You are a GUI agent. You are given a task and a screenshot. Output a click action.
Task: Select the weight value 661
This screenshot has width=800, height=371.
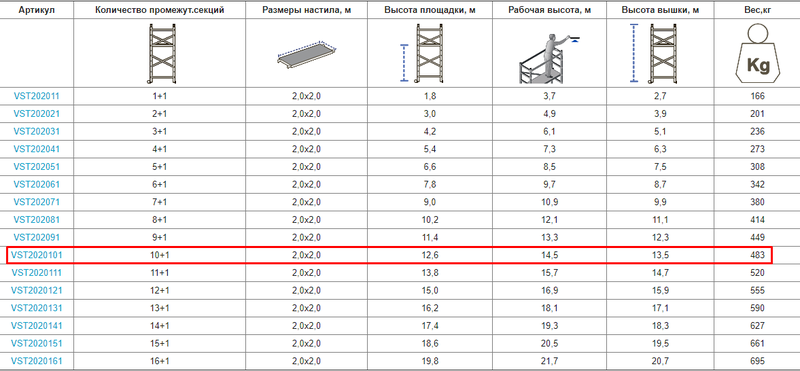pos(758,343)
